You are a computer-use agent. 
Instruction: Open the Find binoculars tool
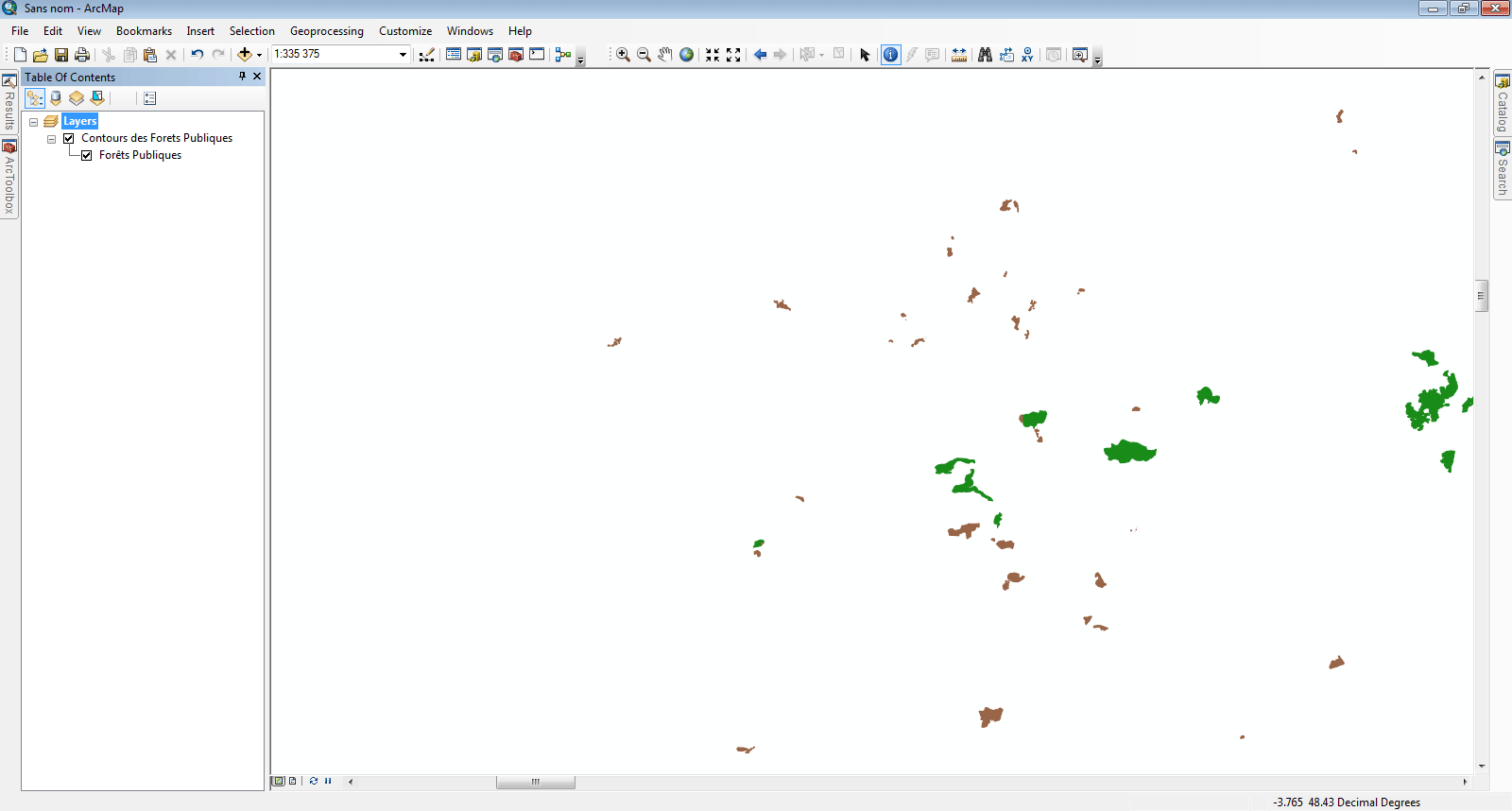985,55
